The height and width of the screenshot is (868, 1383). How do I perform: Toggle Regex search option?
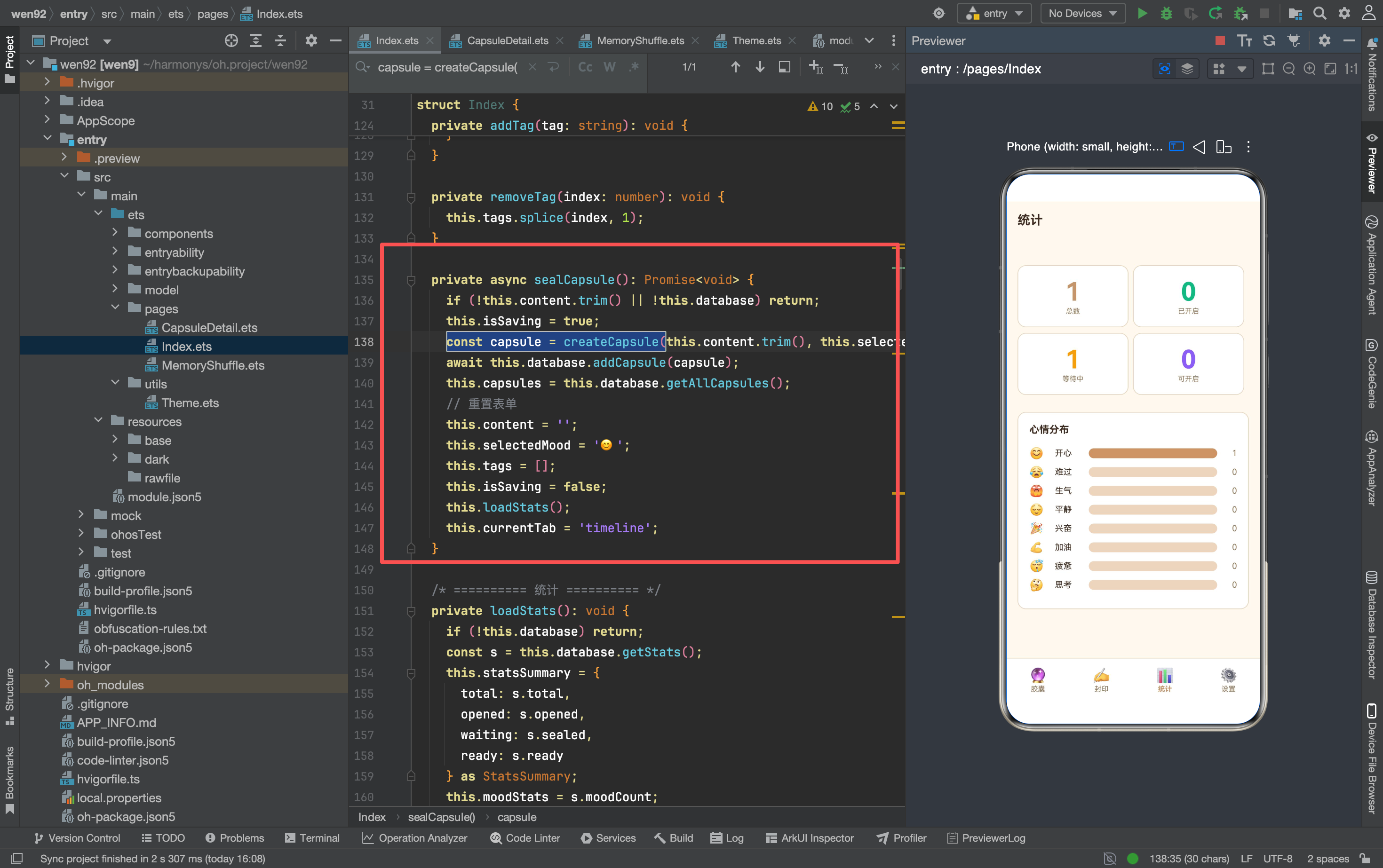(x=634, y=67)
